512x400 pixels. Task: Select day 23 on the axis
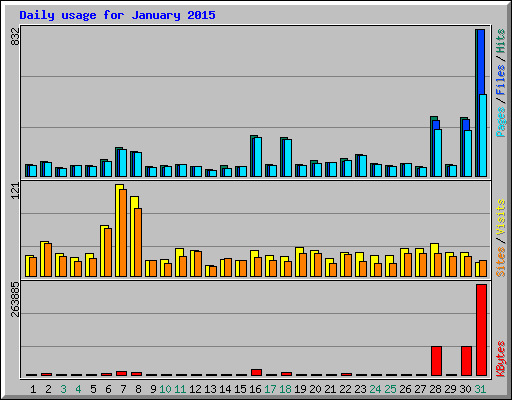pyautogui.click(x=360, y=389)
